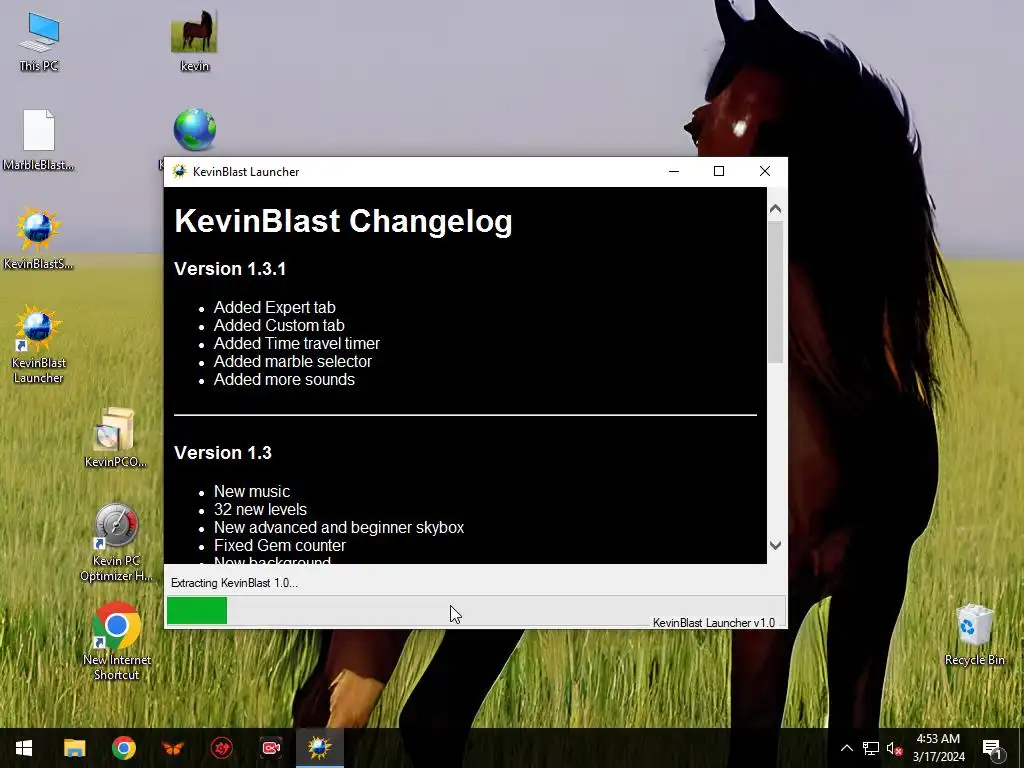Click the changelog scrollbar thumb

tap(775, 292)
